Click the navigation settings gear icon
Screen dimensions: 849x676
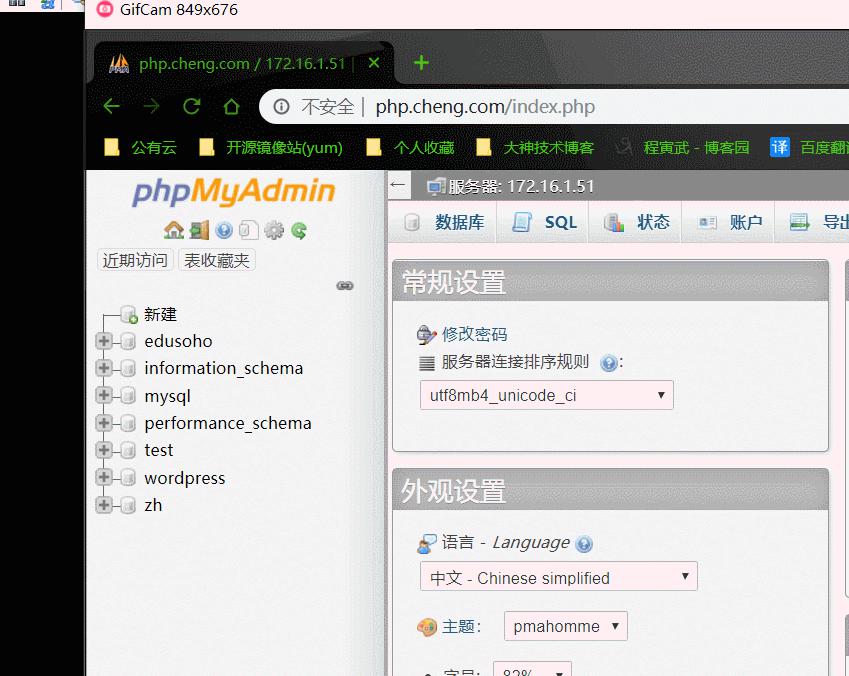[274, 230]
